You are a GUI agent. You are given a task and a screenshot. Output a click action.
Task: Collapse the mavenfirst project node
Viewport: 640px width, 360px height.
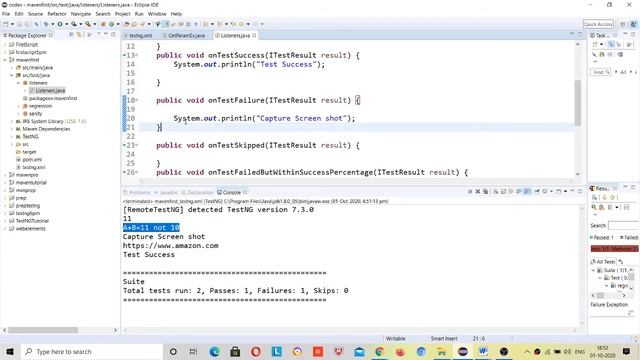click(5, 60)
